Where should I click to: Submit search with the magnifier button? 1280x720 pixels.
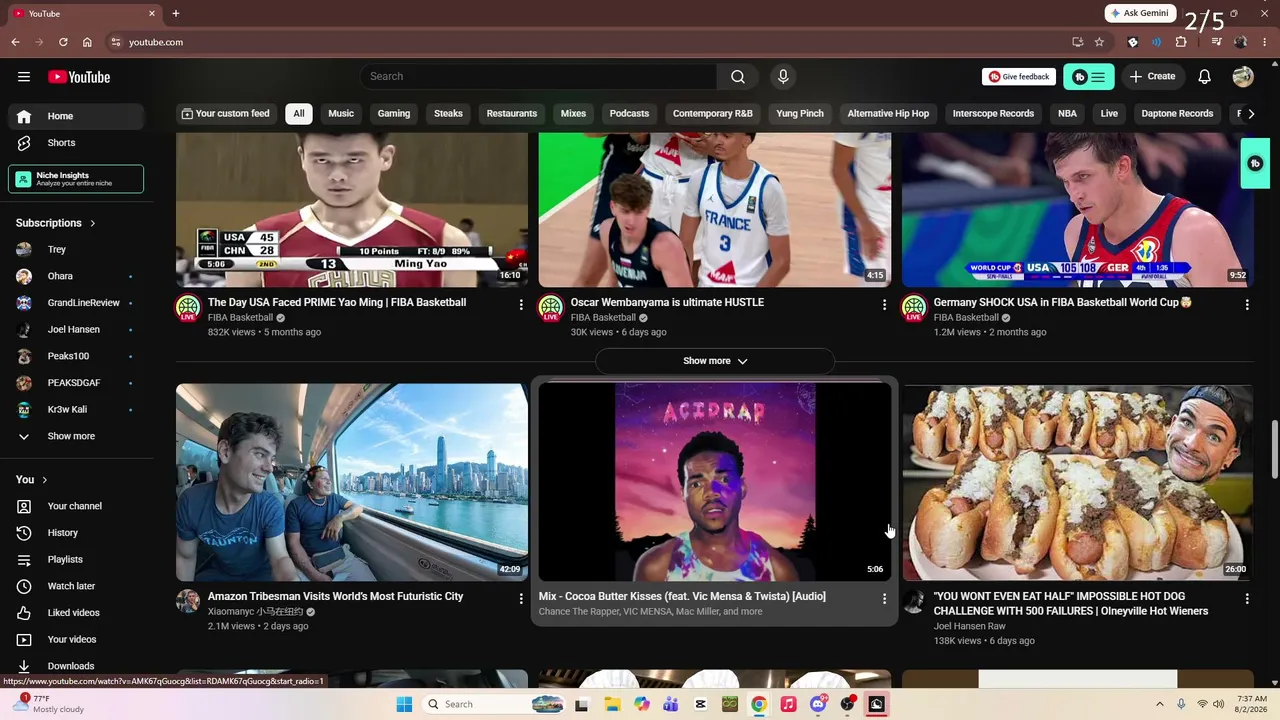[738, 77]
